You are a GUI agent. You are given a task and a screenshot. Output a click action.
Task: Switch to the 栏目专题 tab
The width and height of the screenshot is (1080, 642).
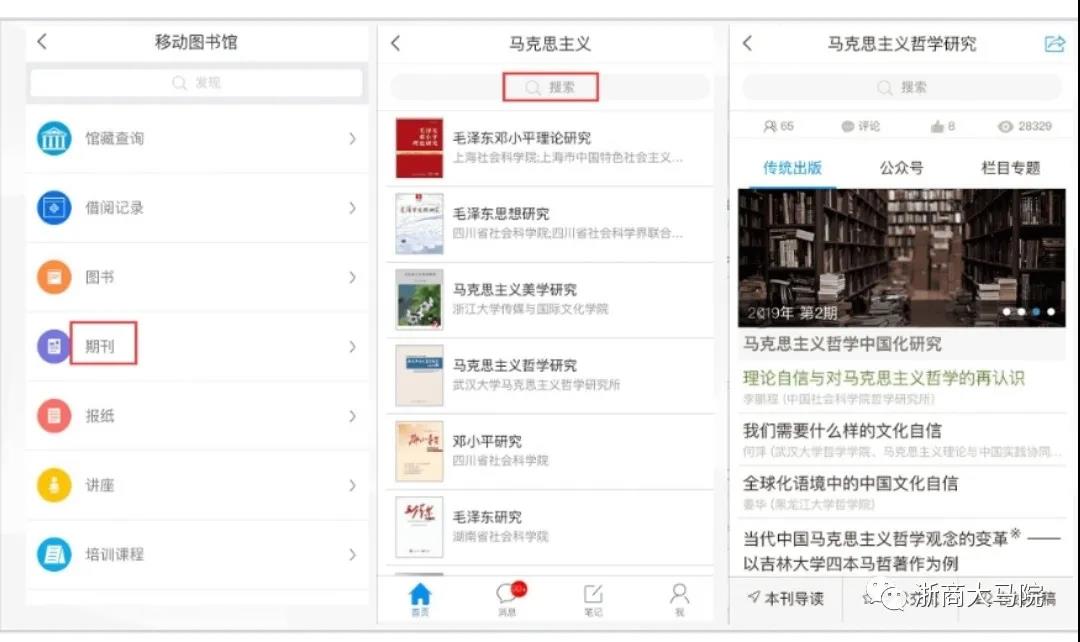click(1011, 168)
